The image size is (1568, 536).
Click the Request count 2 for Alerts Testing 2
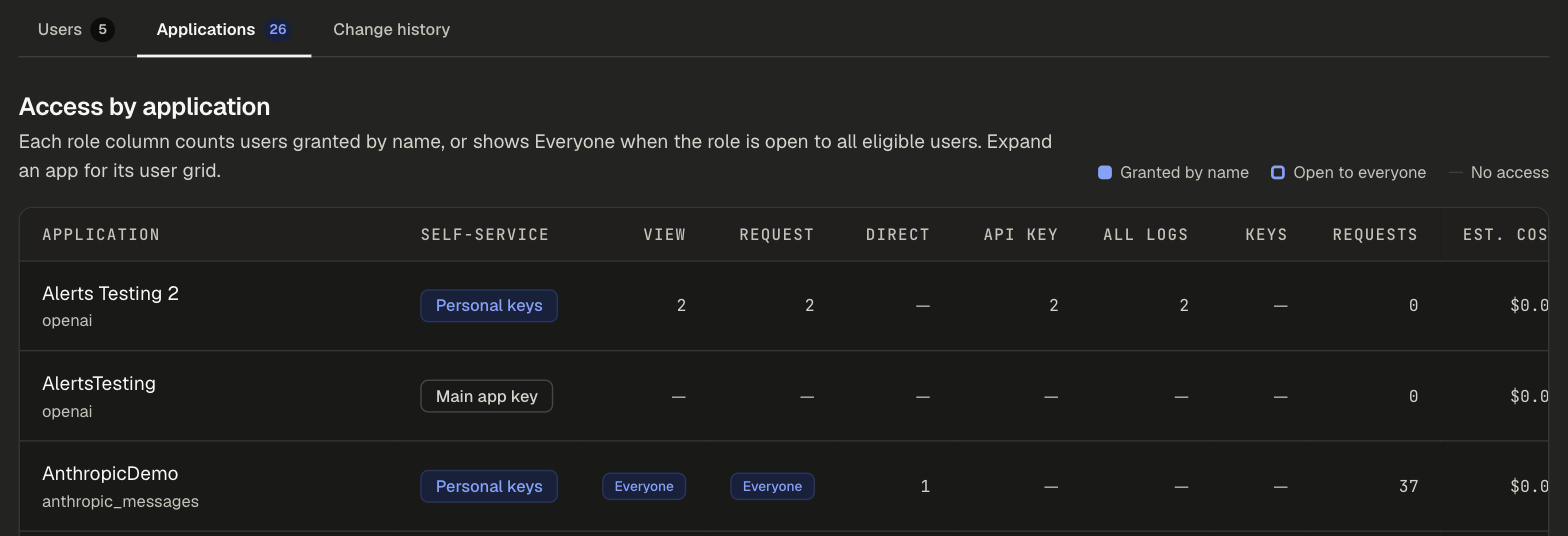pos(809,306)
